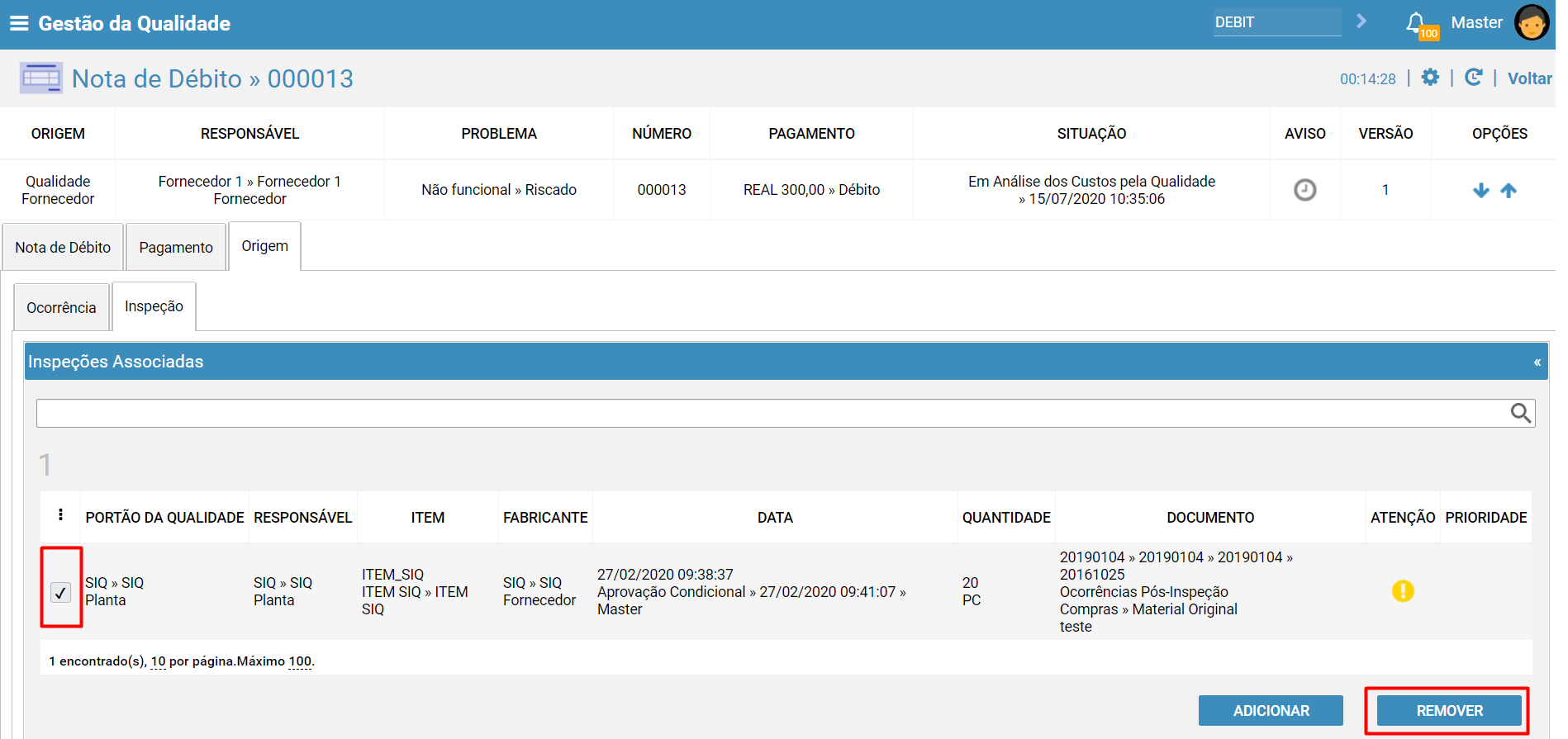Click the DEBIT input field

pos(1276,22)
